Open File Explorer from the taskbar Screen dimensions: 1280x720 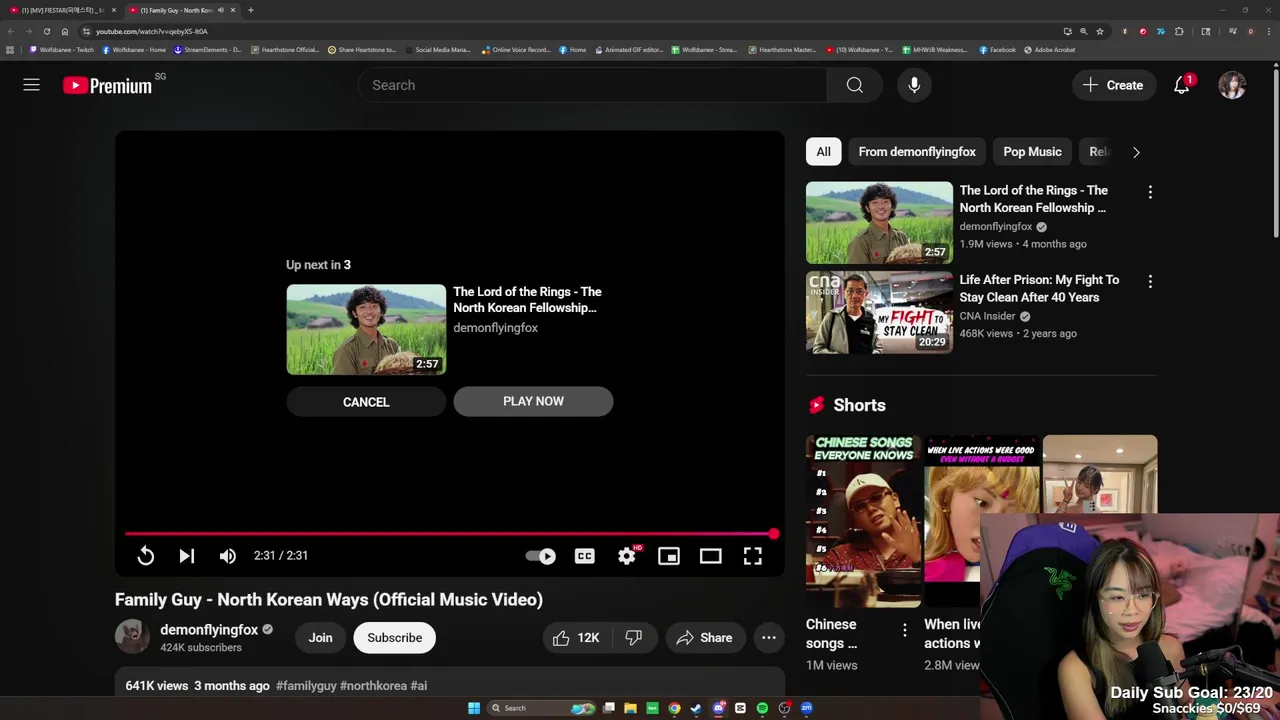[x=630, y=708]
